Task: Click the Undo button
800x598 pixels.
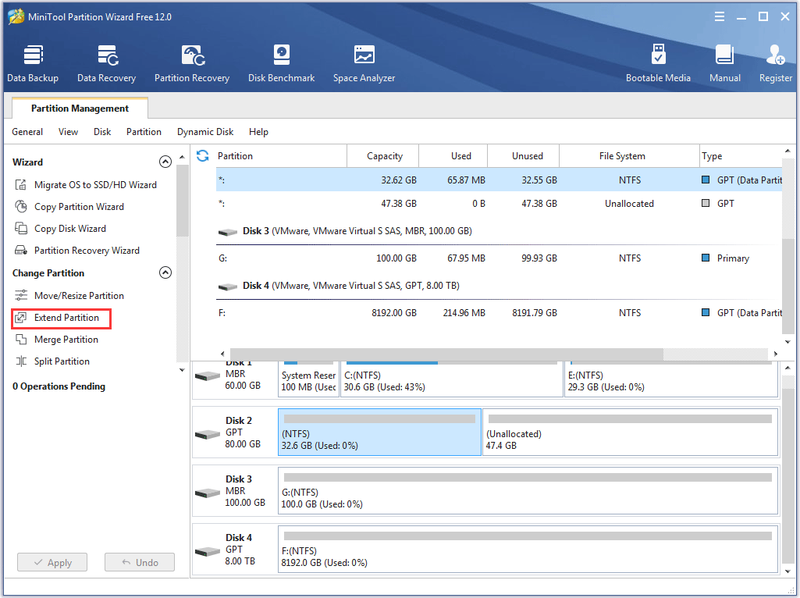Action: [139, 562]
